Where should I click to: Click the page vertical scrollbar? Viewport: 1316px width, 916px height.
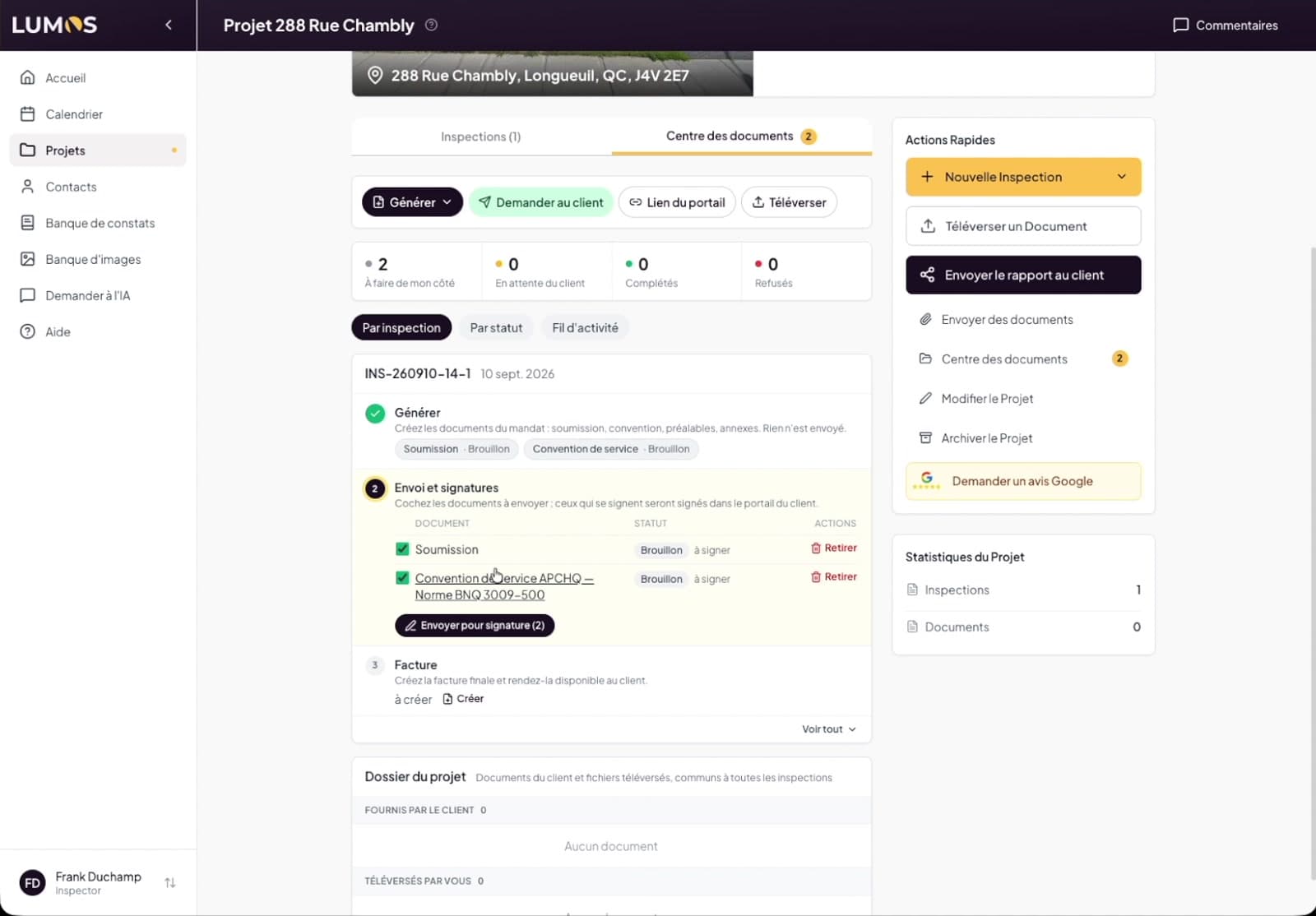(x=1312, y=563)
